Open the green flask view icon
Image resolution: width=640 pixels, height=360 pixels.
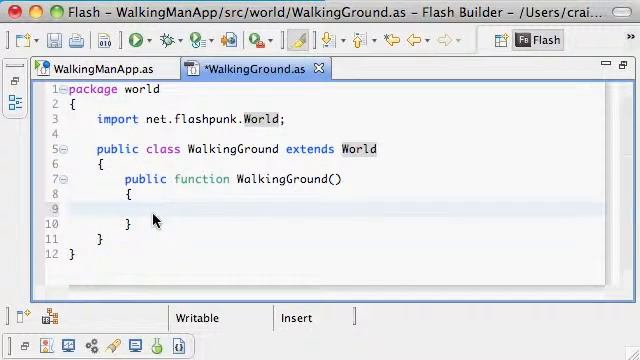[157, 346]
